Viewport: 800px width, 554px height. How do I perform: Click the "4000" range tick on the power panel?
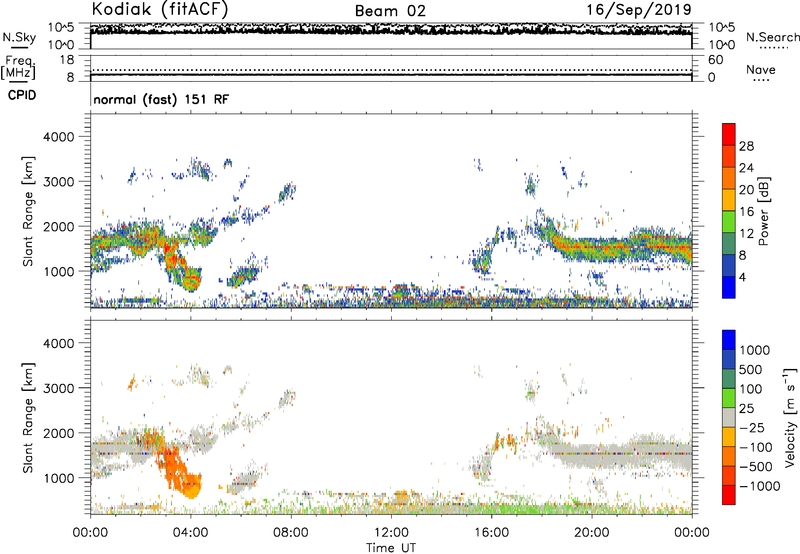click(58, 137)
